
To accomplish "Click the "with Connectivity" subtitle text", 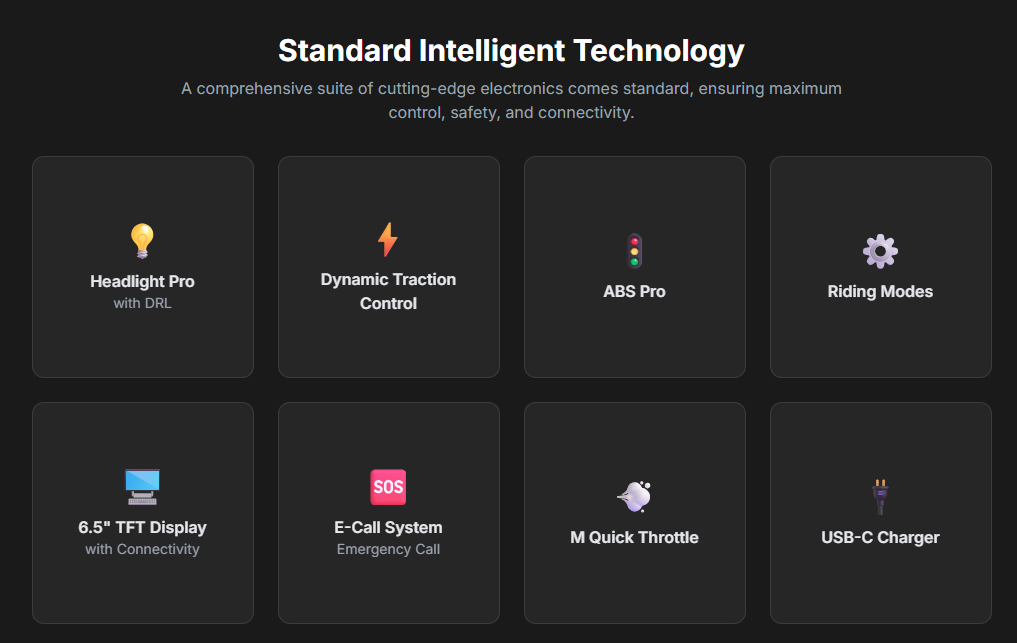I will [142, 549].
